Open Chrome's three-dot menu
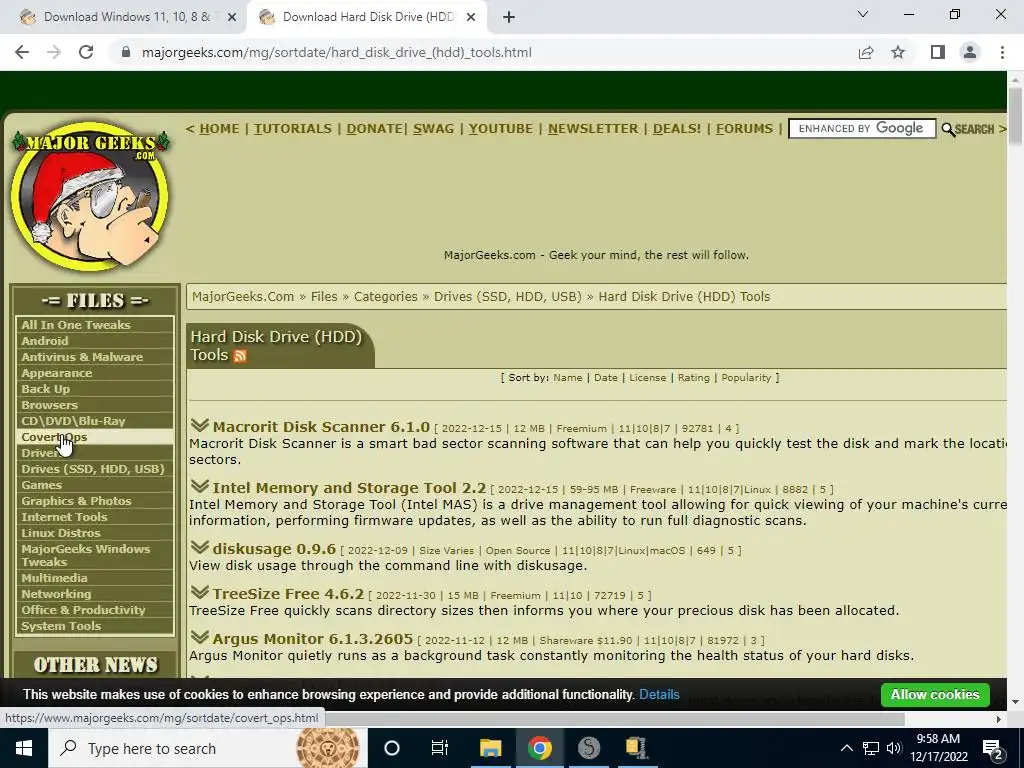 click(x=1002, y=52)
